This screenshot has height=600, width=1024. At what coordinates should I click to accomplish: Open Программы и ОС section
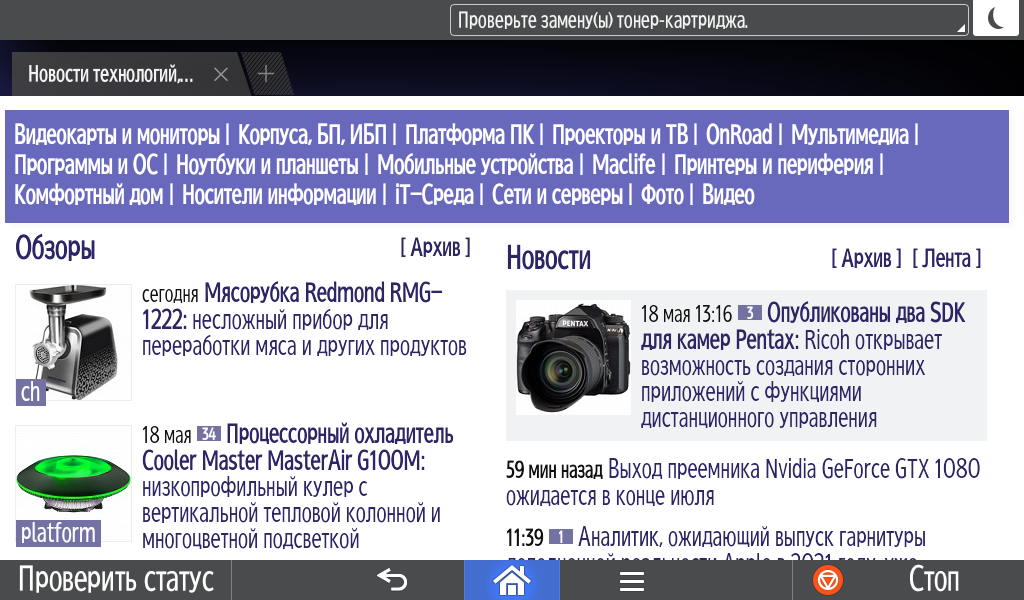point(86,165)
